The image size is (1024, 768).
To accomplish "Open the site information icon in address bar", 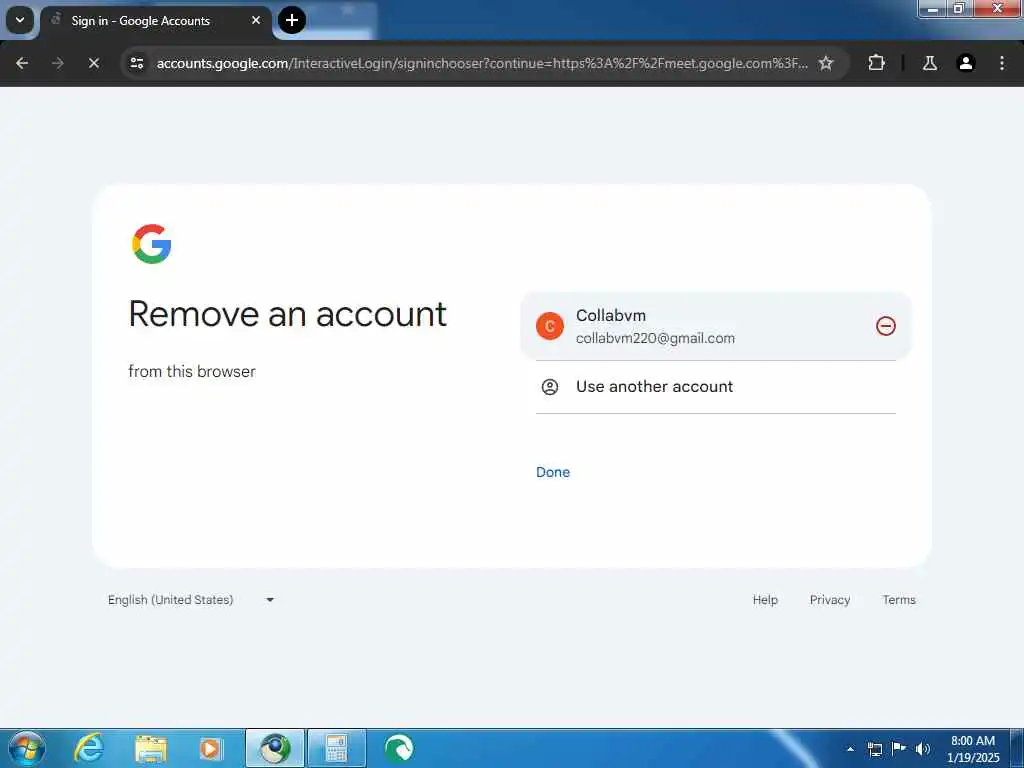I will (137, 63).
